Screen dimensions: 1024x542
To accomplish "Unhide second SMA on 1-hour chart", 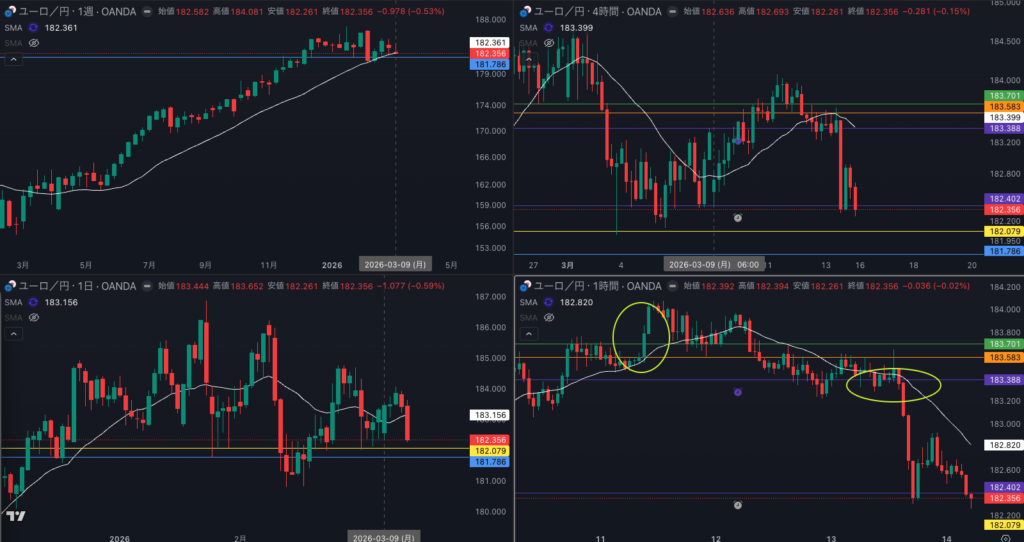I will [x=548, y=318].
